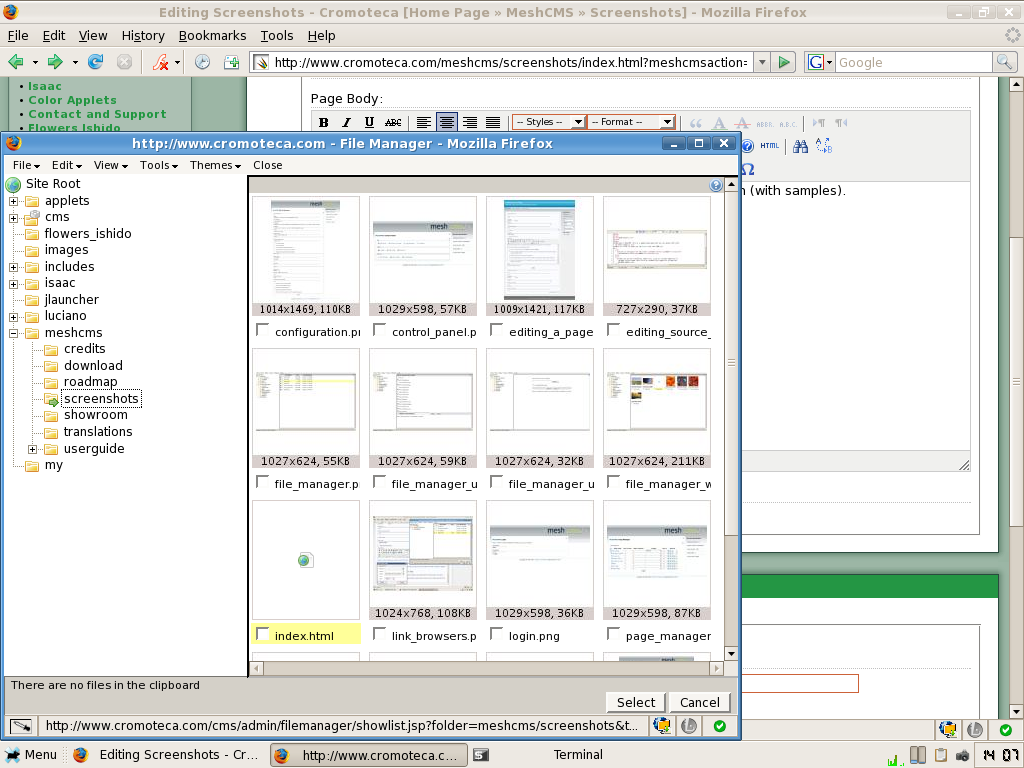The image size is (1024, 768).
Task: Open the Format dropdown in editor
Action: 632,122
